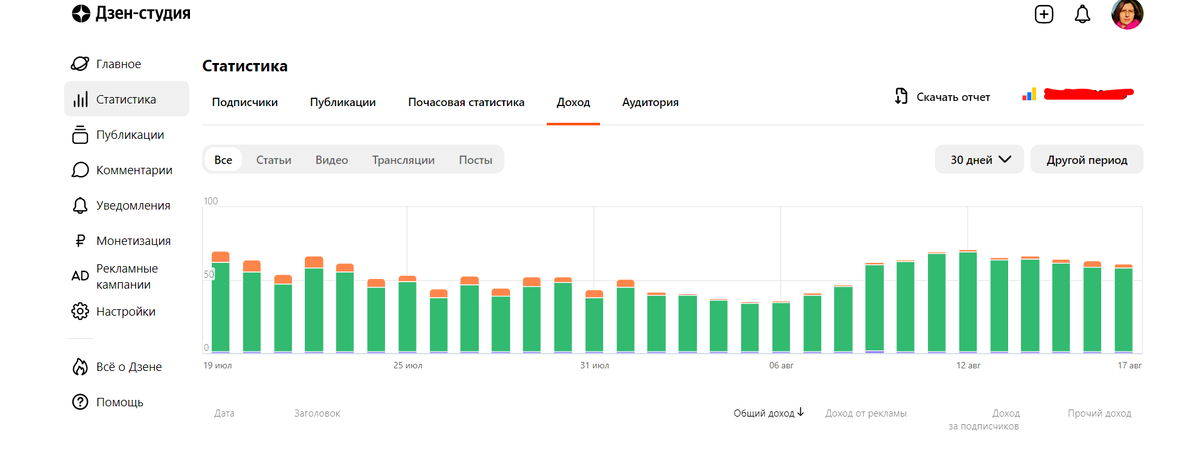Viewport: 1200px width, 459px height.
Task: Click the Дзен-студия logo icon
Action: [x=81, y=14]
